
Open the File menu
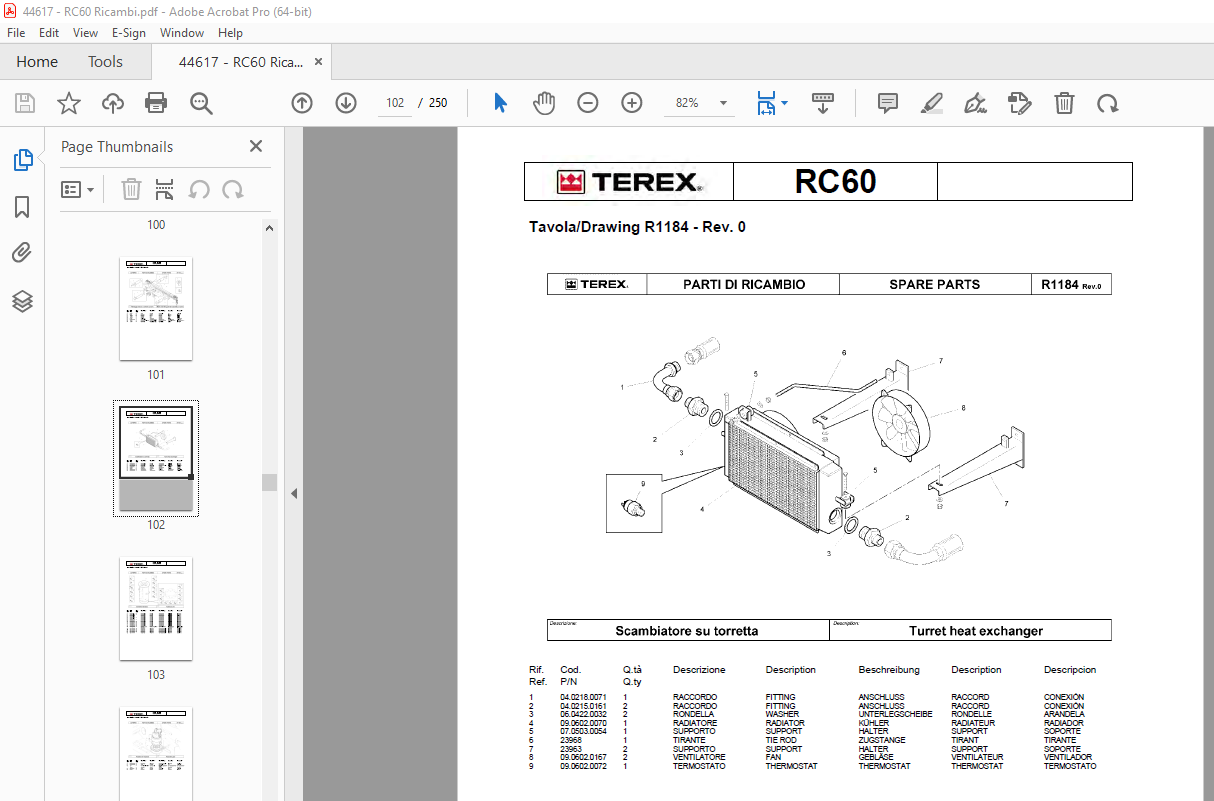(x=16, y=33)
